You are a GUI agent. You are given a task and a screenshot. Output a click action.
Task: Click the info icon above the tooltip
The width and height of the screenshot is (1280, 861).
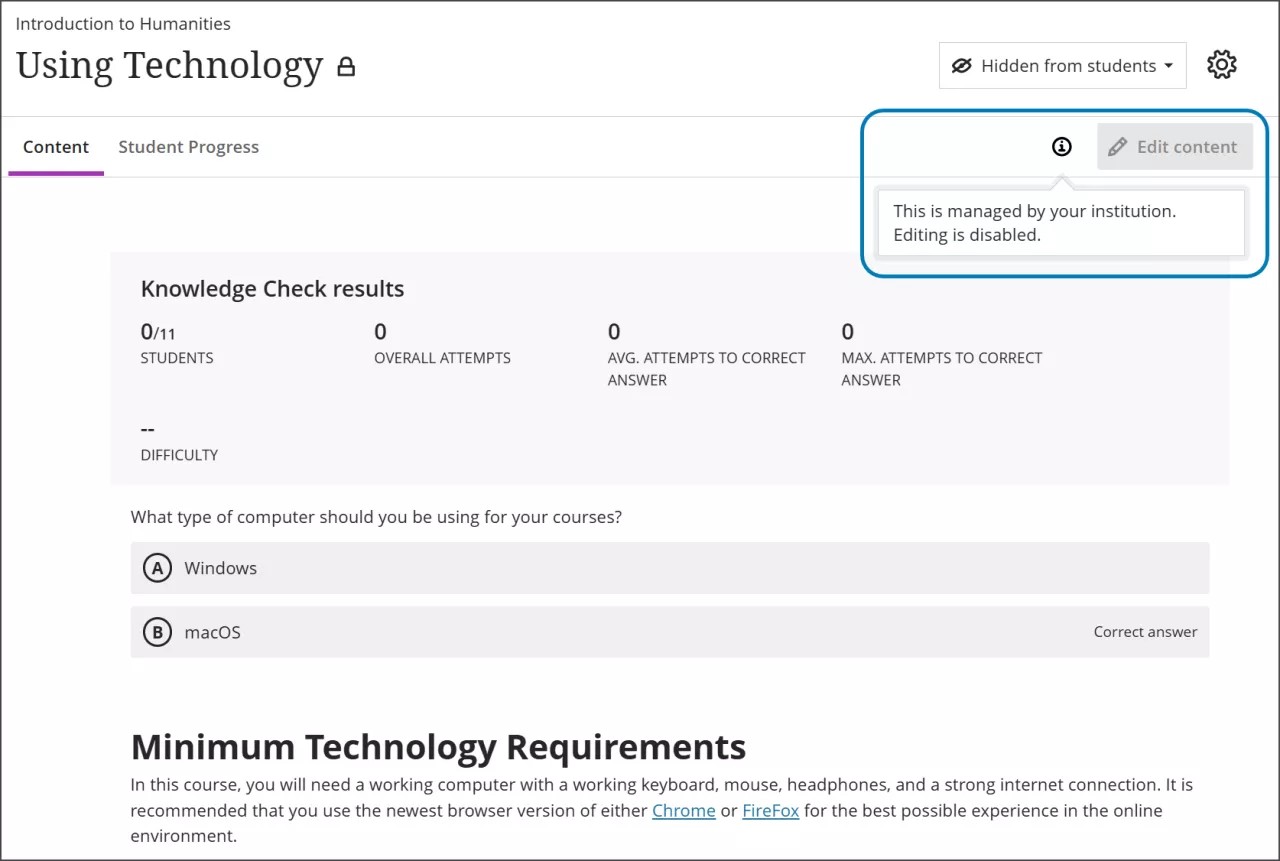pos(1061,146)
